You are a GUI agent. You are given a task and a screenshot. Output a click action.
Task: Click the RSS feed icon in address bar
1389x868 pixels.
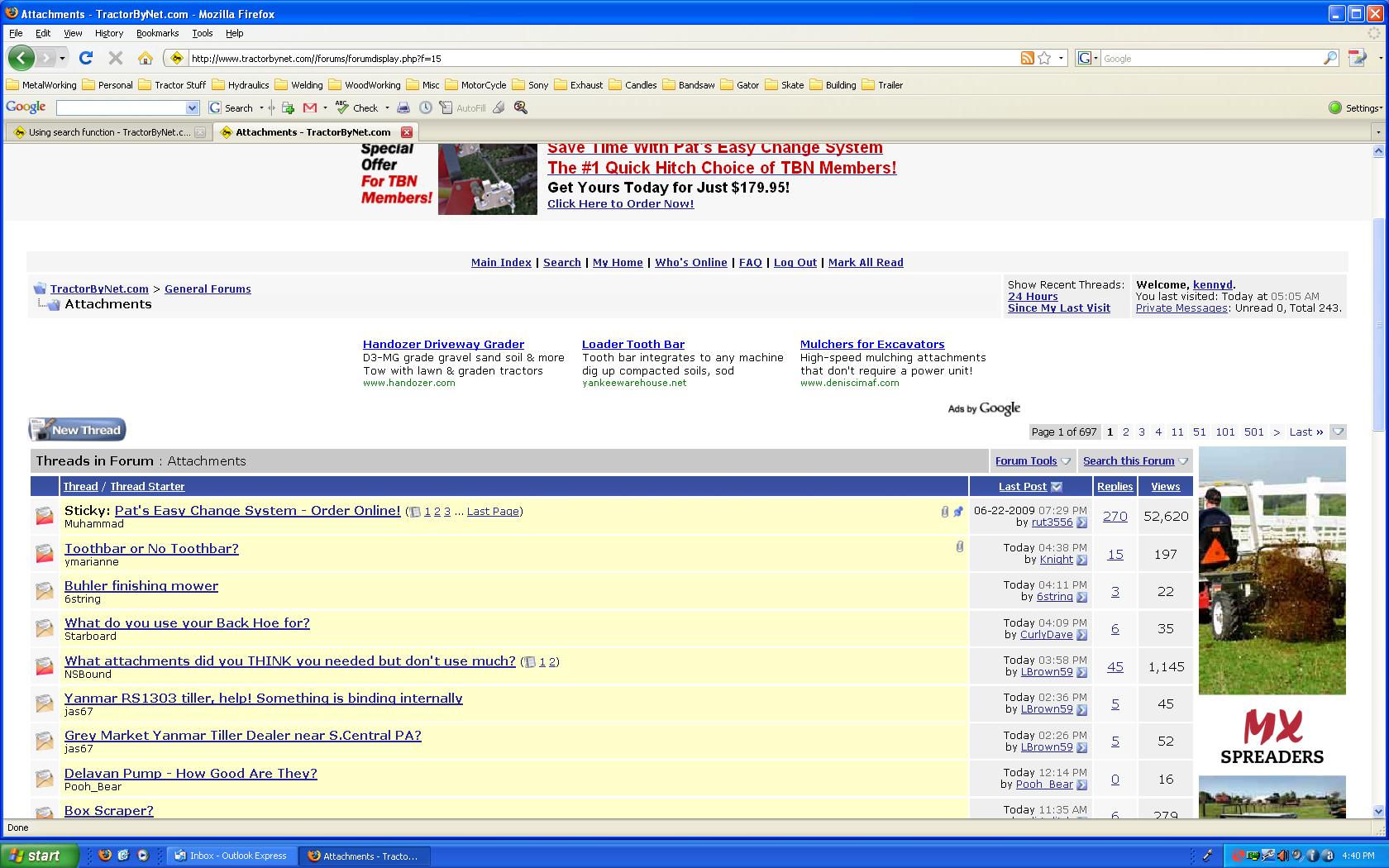[x=1027, y=58]
